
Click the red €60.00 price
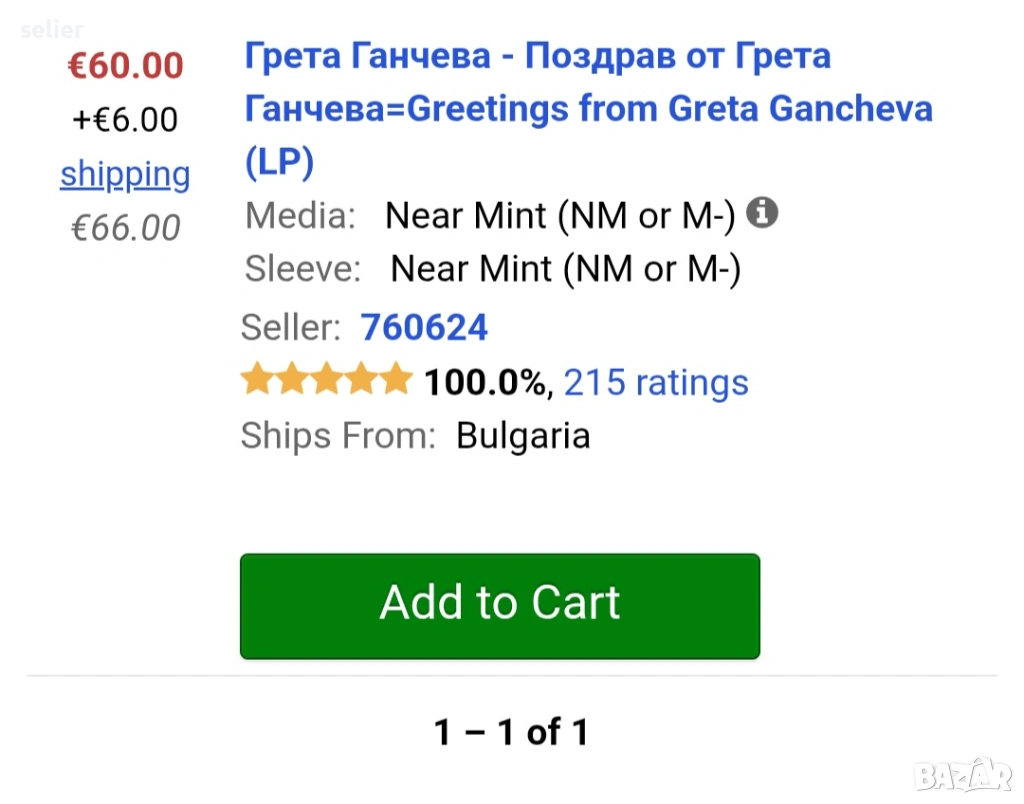click(x=125, y=66)
